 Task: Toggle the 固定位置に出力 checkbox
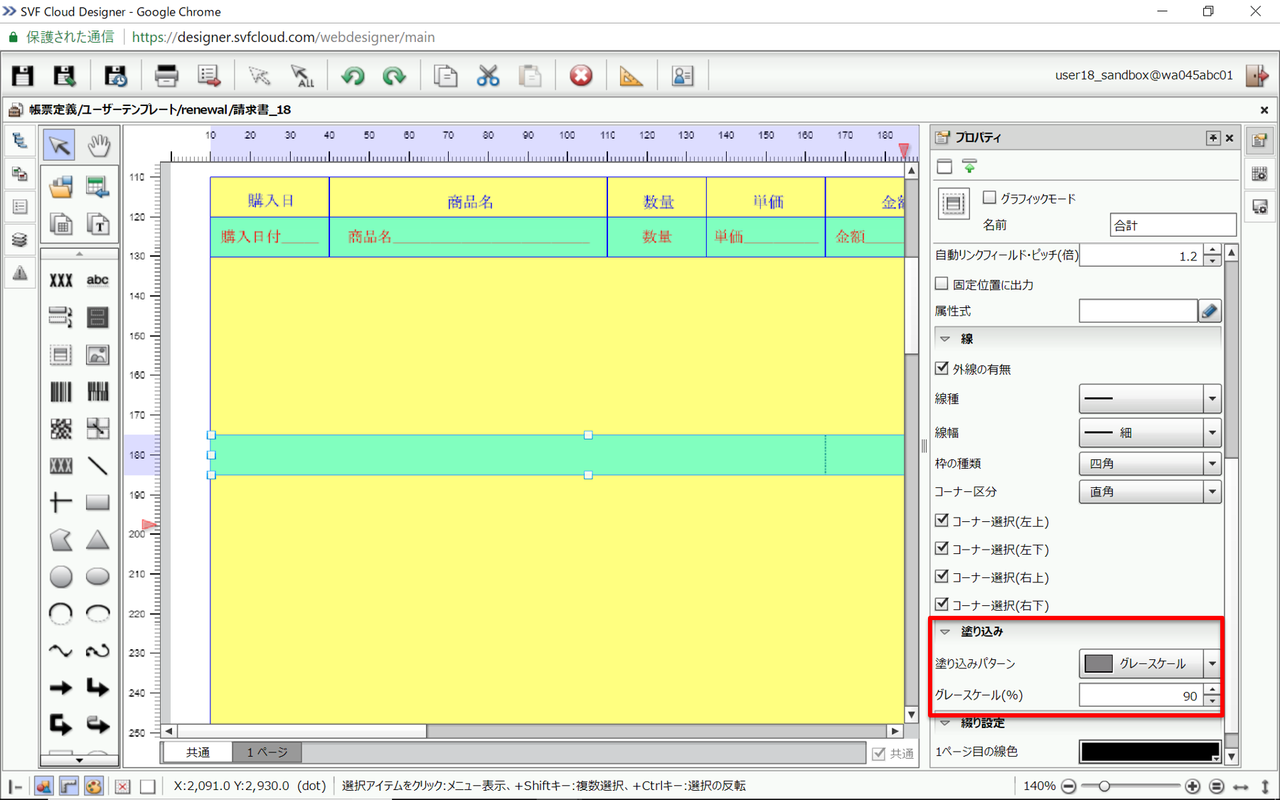click(x=941, y=284)
